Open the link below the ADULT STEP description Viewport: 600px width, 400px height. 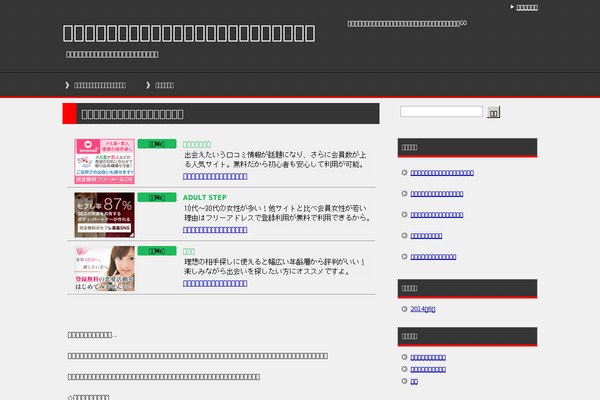(x=215, y=230)
